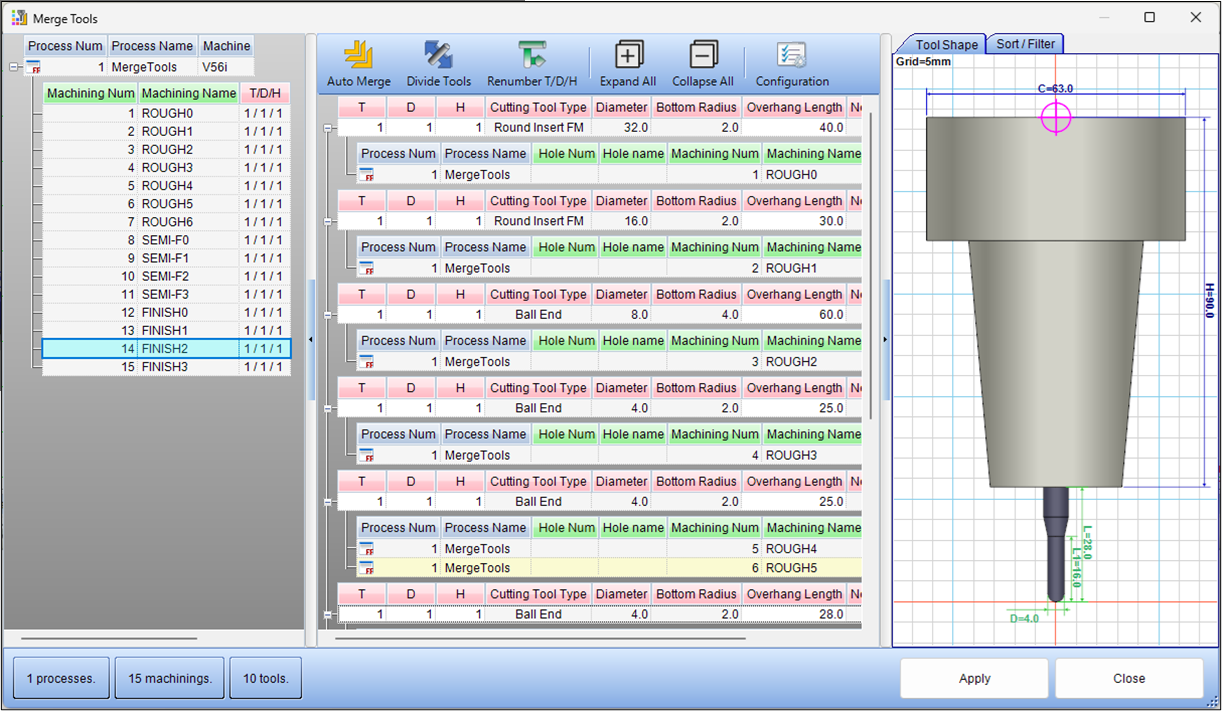Click the '10 tools.' status button
Viewport: 1222px width, 711px height.
pyautogui.click(x=265, y=678)
